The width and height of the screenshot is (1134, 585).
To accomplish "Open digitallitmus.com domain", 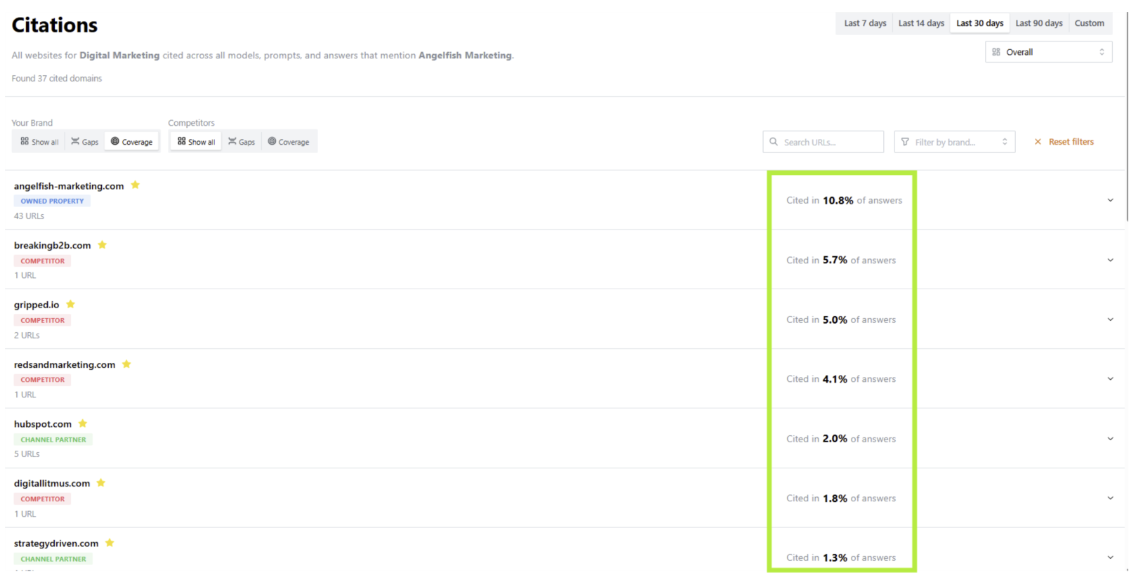I will pos(51,483).
